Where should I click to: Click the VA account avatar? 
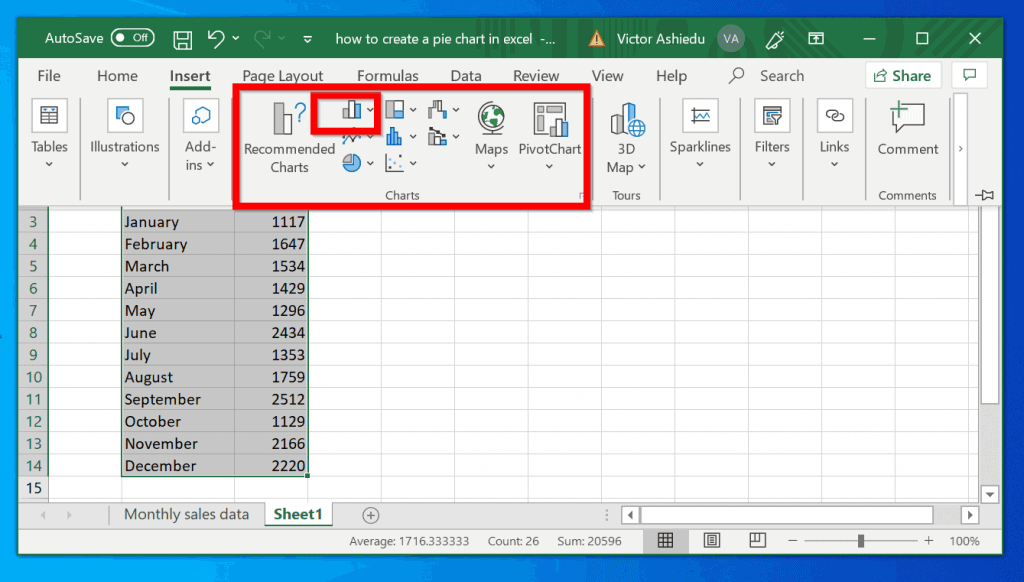[731, 39]
